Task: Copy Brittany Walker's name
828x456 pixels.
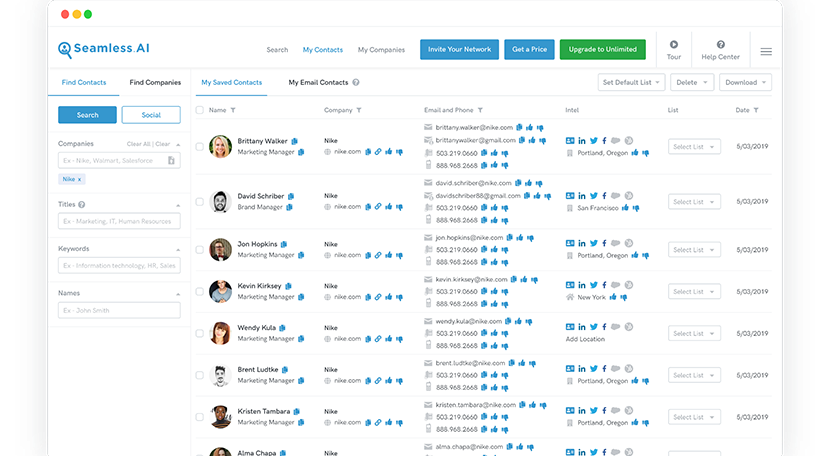Action: pos(295,141)
